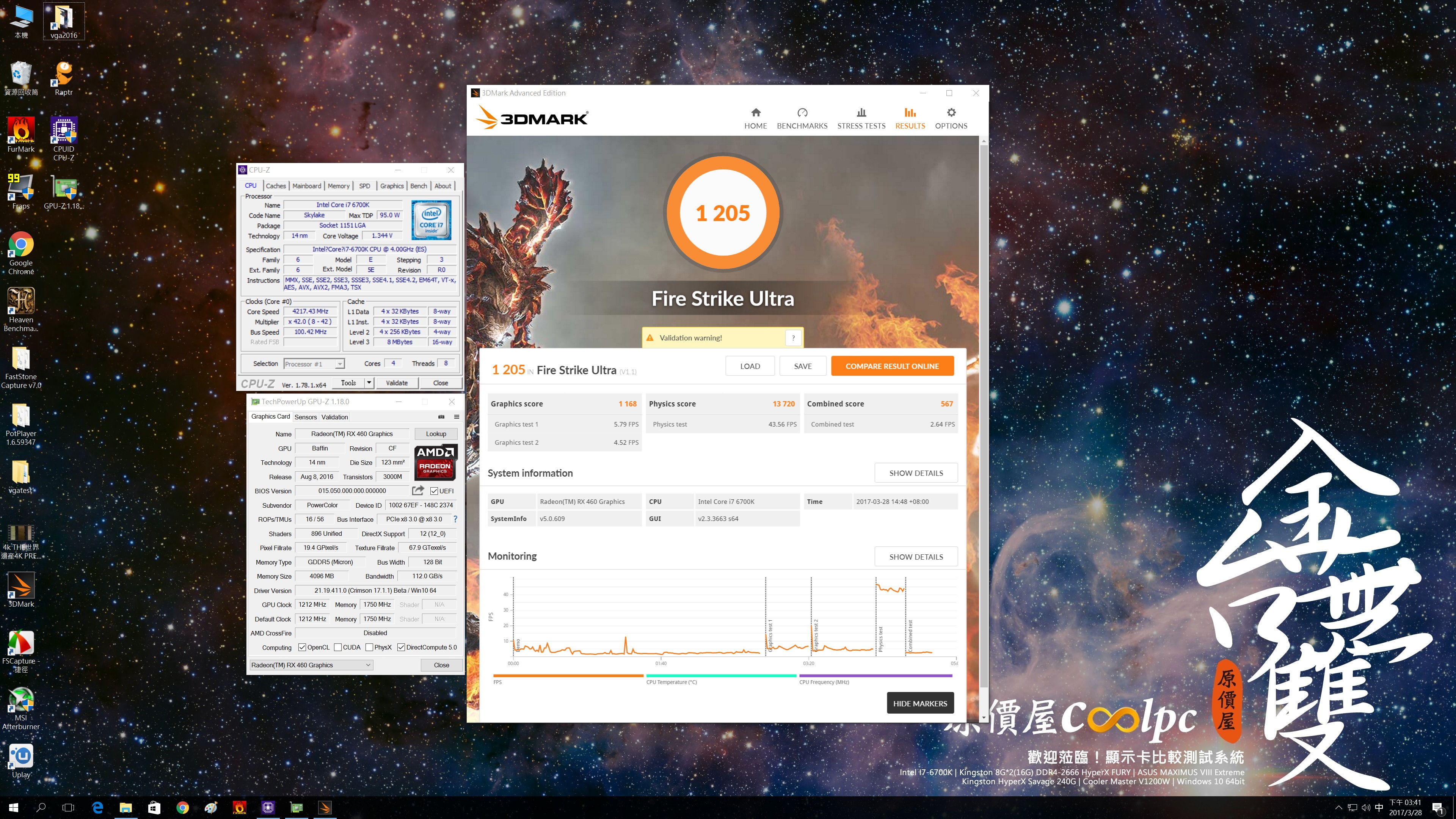Viewport: 1456px width, 819px height.
Task: Click the GPU-Z BIOS export share icon
Action: [418, 490]
